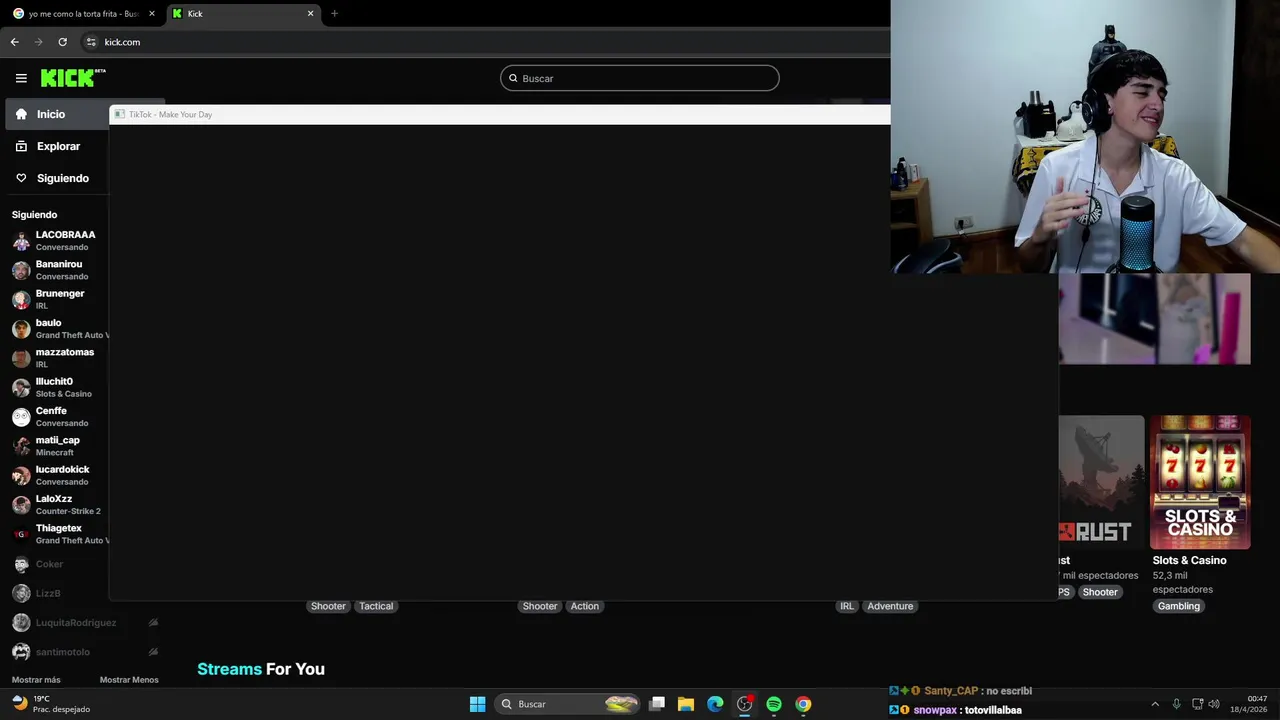Image resolution: width=1280 pixels, height=720 pixels.
Task: Switch to the Google search browser tab
Action: (x=82, y=14)
